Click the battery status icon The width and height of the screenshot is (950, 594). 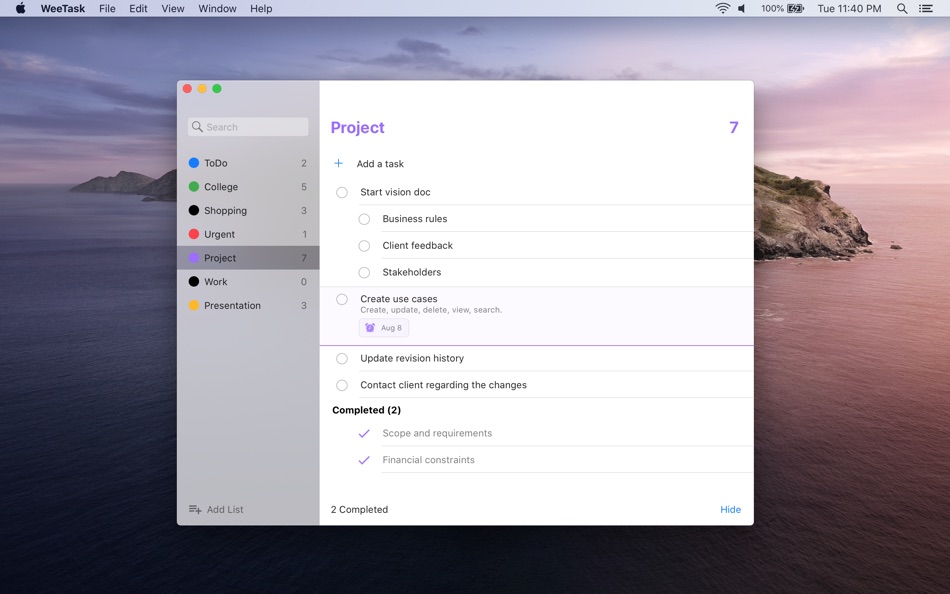coord(795,8)
